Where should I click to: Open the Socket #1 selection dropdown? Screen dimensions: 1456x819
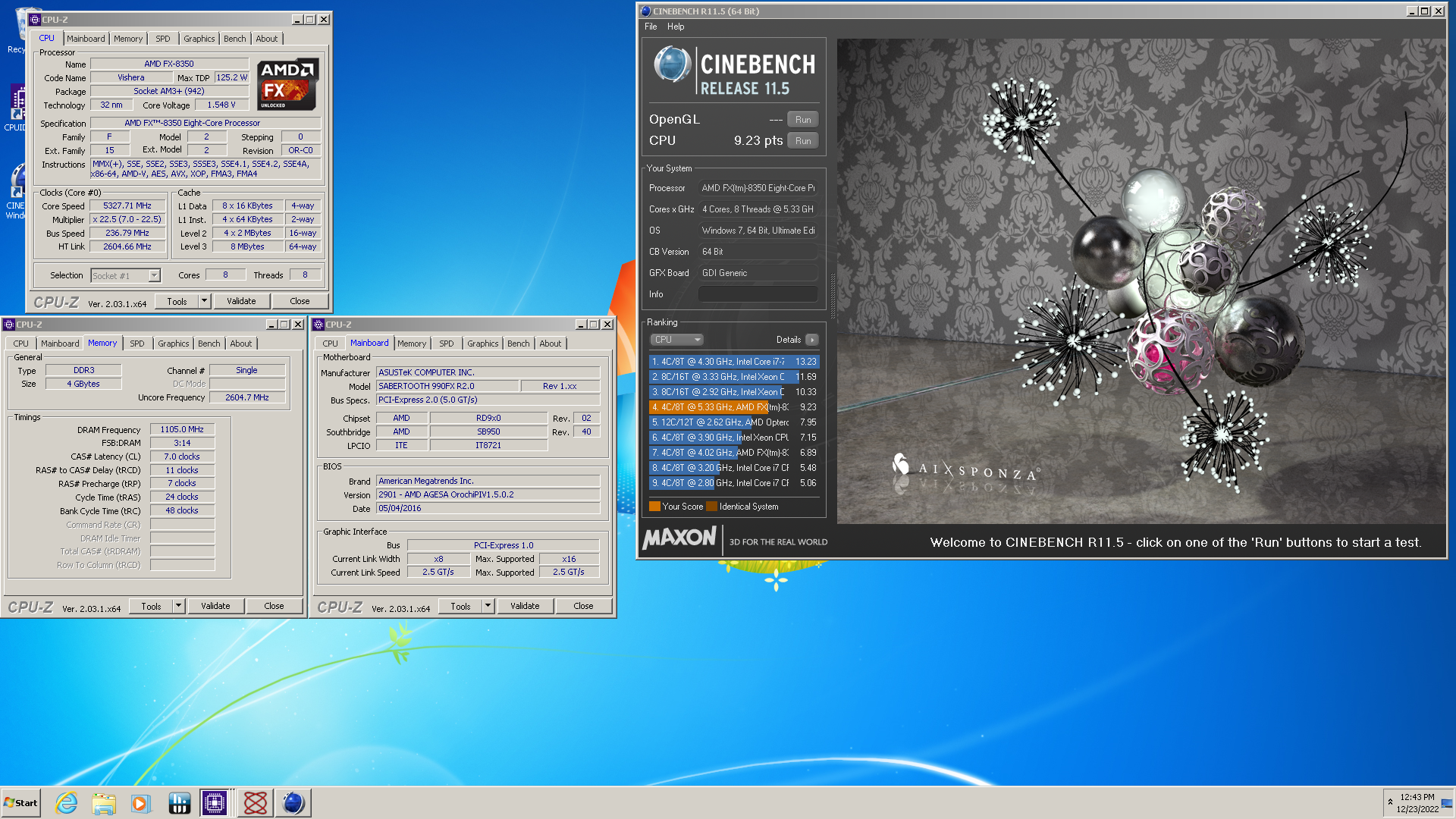(x=126, y=276)
